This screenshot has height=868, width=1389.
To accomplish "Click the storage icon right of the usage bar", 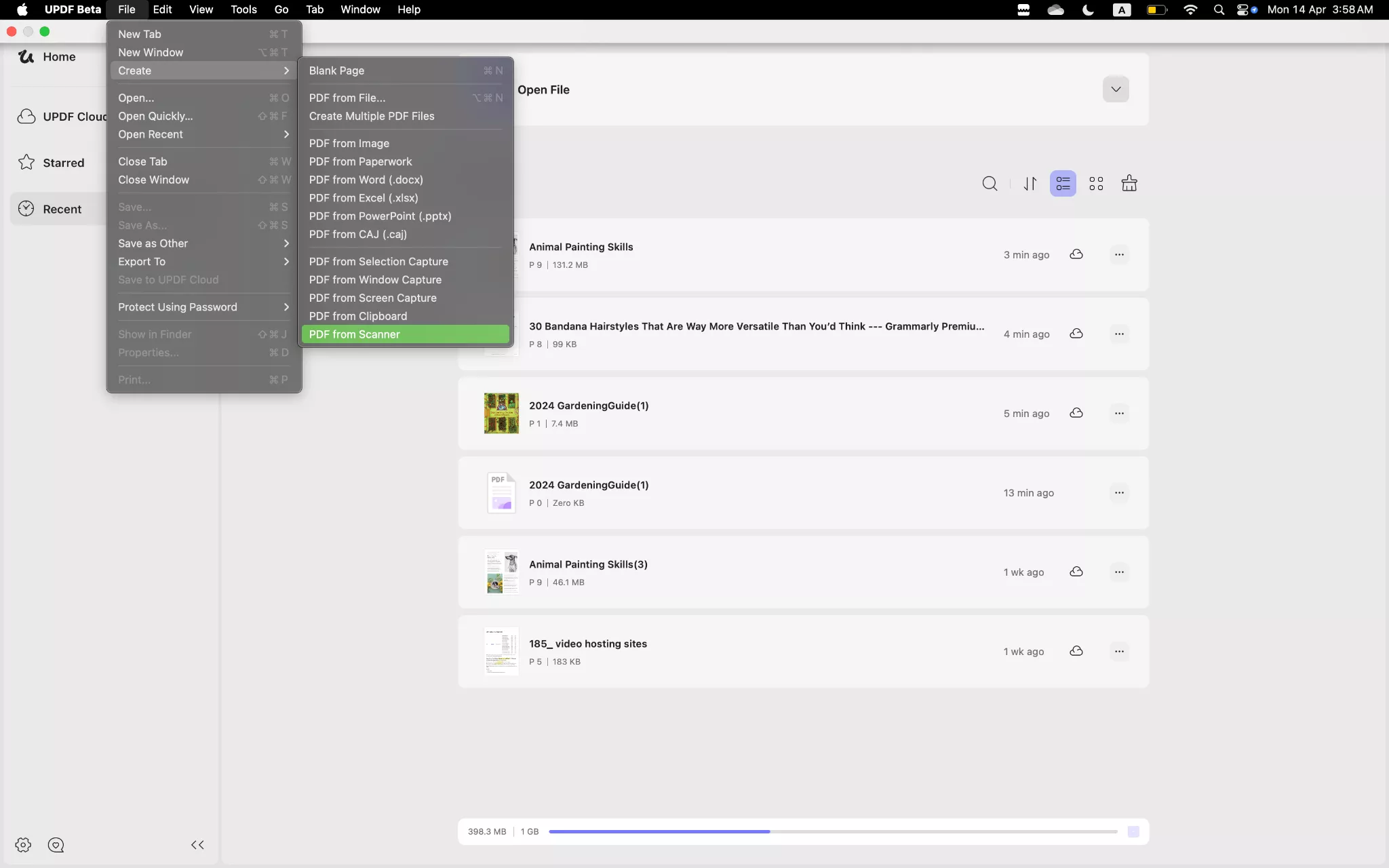I will point(1133,832).
